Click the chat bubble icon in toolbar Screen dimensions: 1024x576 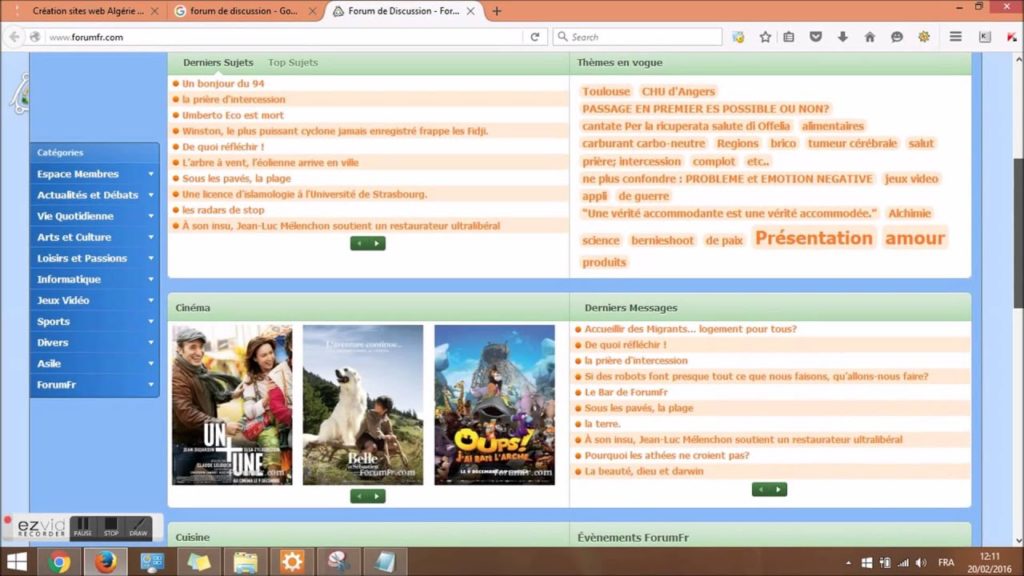(x=897, y=37)
